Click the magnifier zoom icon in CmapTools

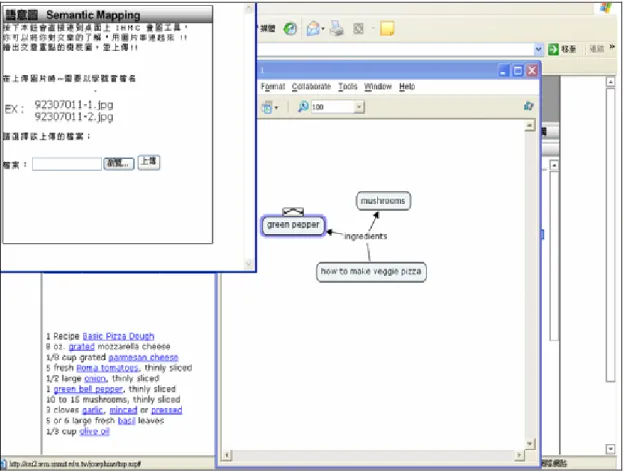click(x=303, y=106)
